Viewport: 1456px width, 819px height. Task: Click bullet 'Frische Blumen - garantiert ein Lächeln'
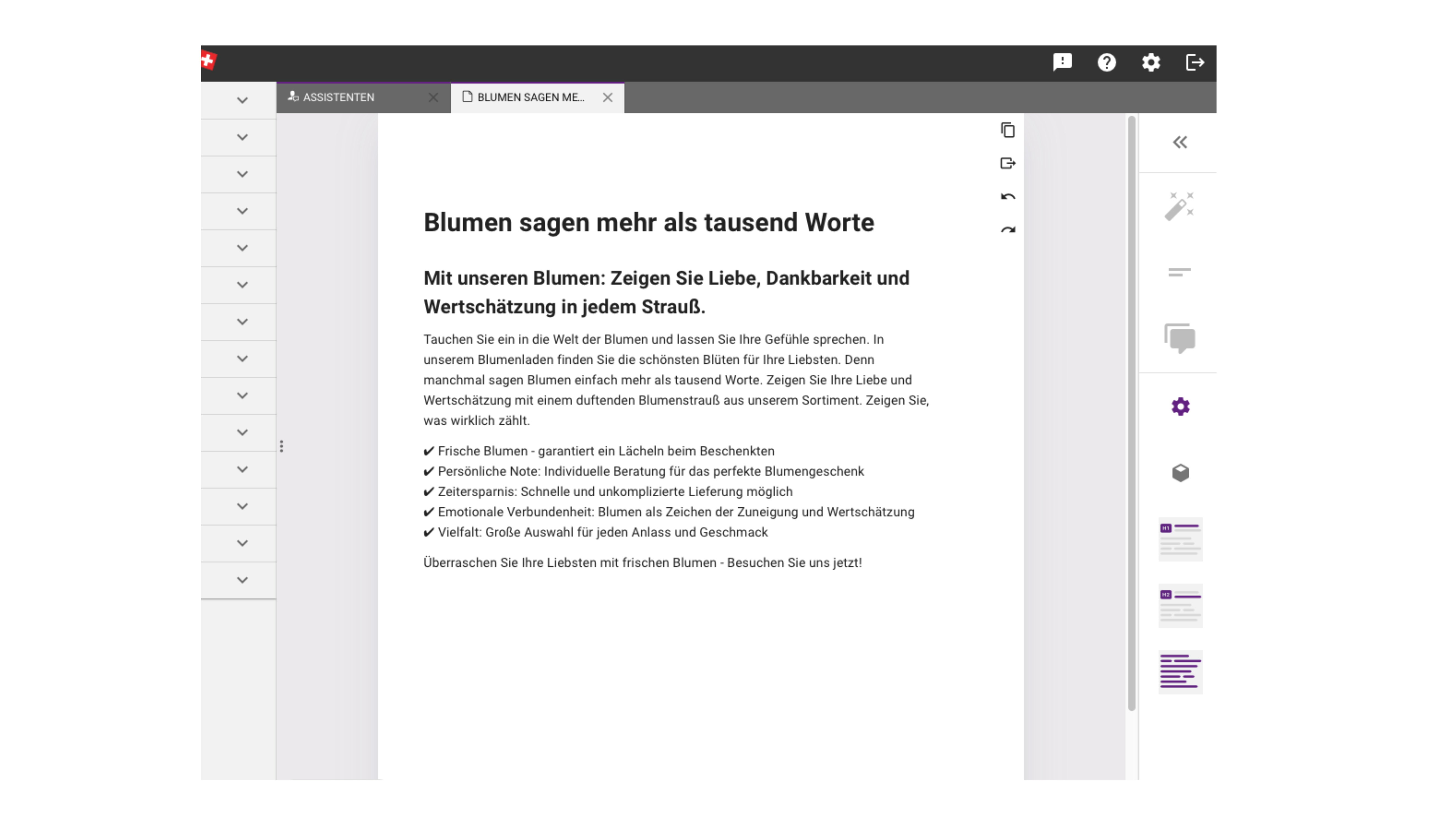(x=599, y=451)
